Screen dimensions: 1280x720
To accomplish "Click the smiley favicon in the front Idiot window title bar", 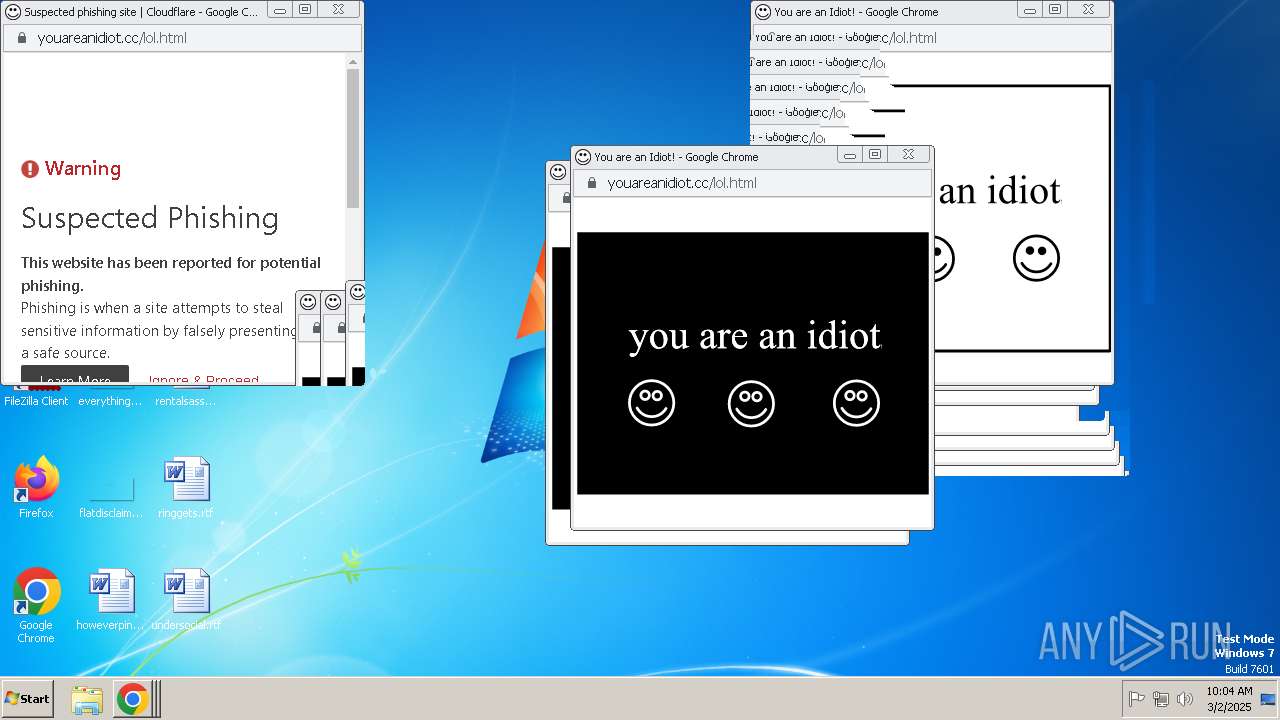I will click(x=583, y=157).
